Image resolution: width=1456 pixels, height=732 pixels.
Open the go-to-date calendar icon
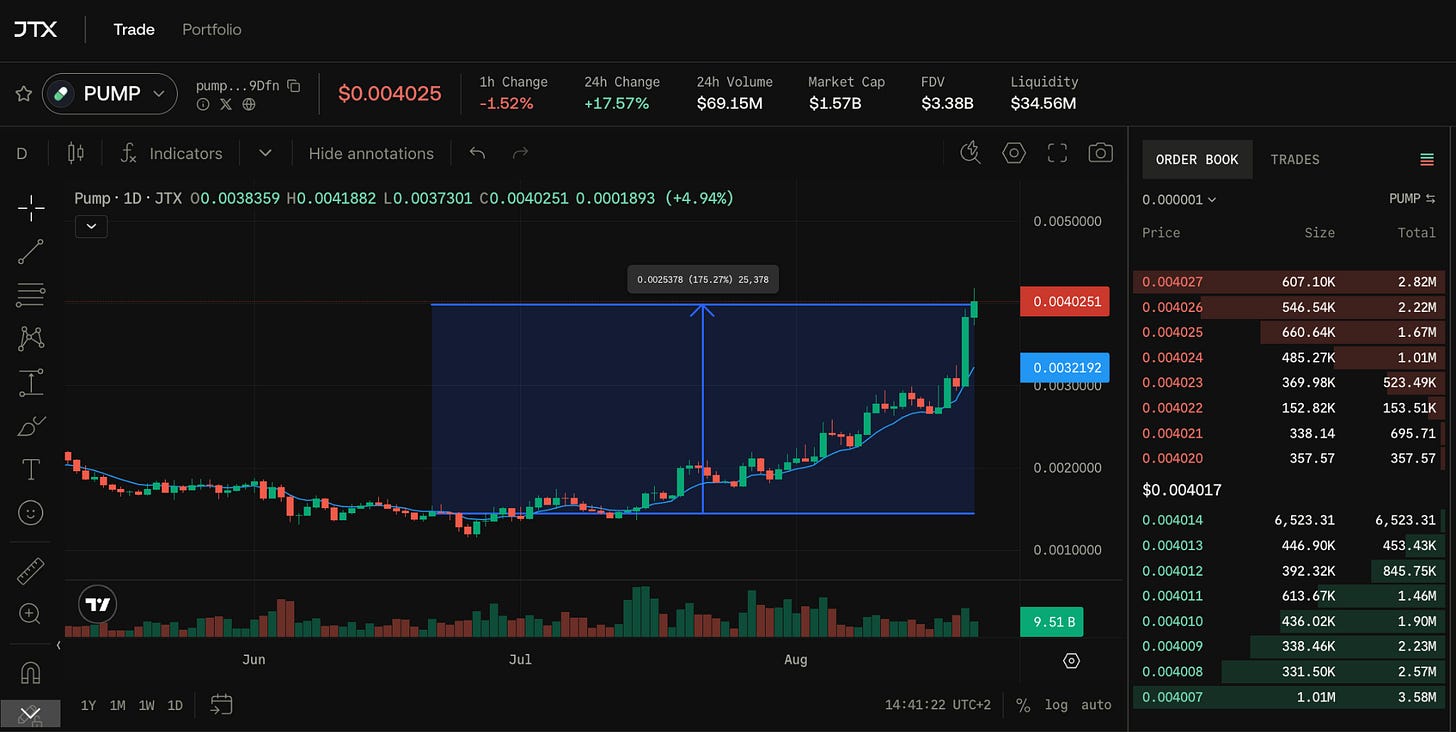(x=221, y=704)
